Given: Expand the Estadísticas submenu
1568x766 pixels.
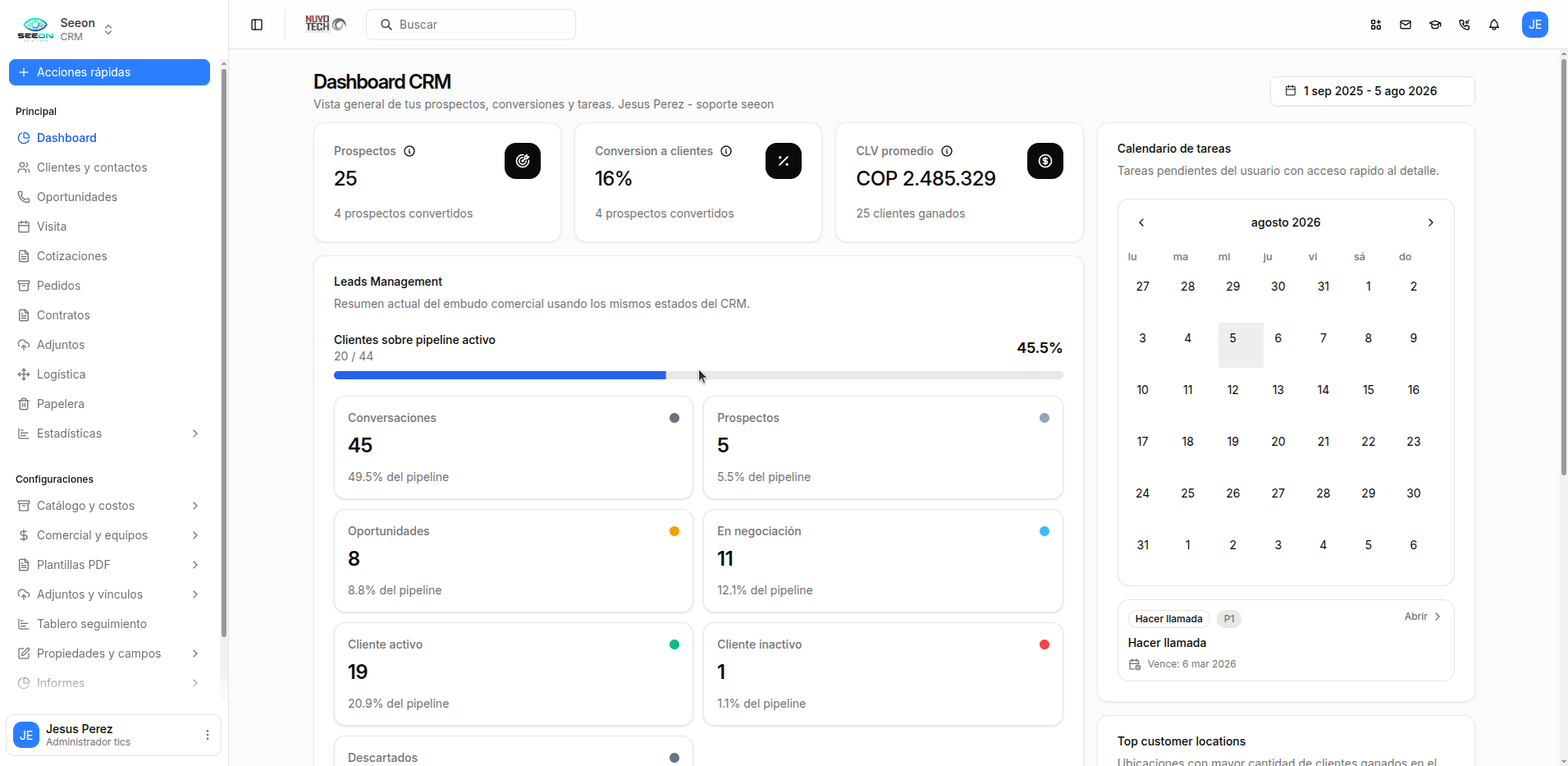Looking at the screenshot, I should [x=195, y=433].
